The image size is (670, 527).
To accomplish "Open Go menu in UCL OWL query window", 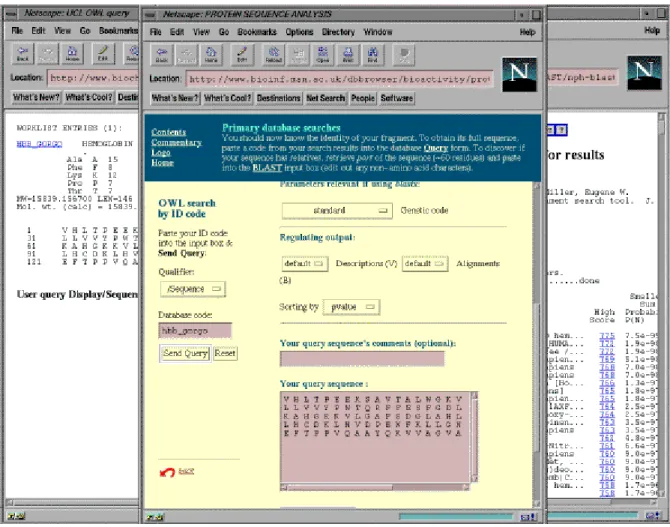I will click(85, 31).
